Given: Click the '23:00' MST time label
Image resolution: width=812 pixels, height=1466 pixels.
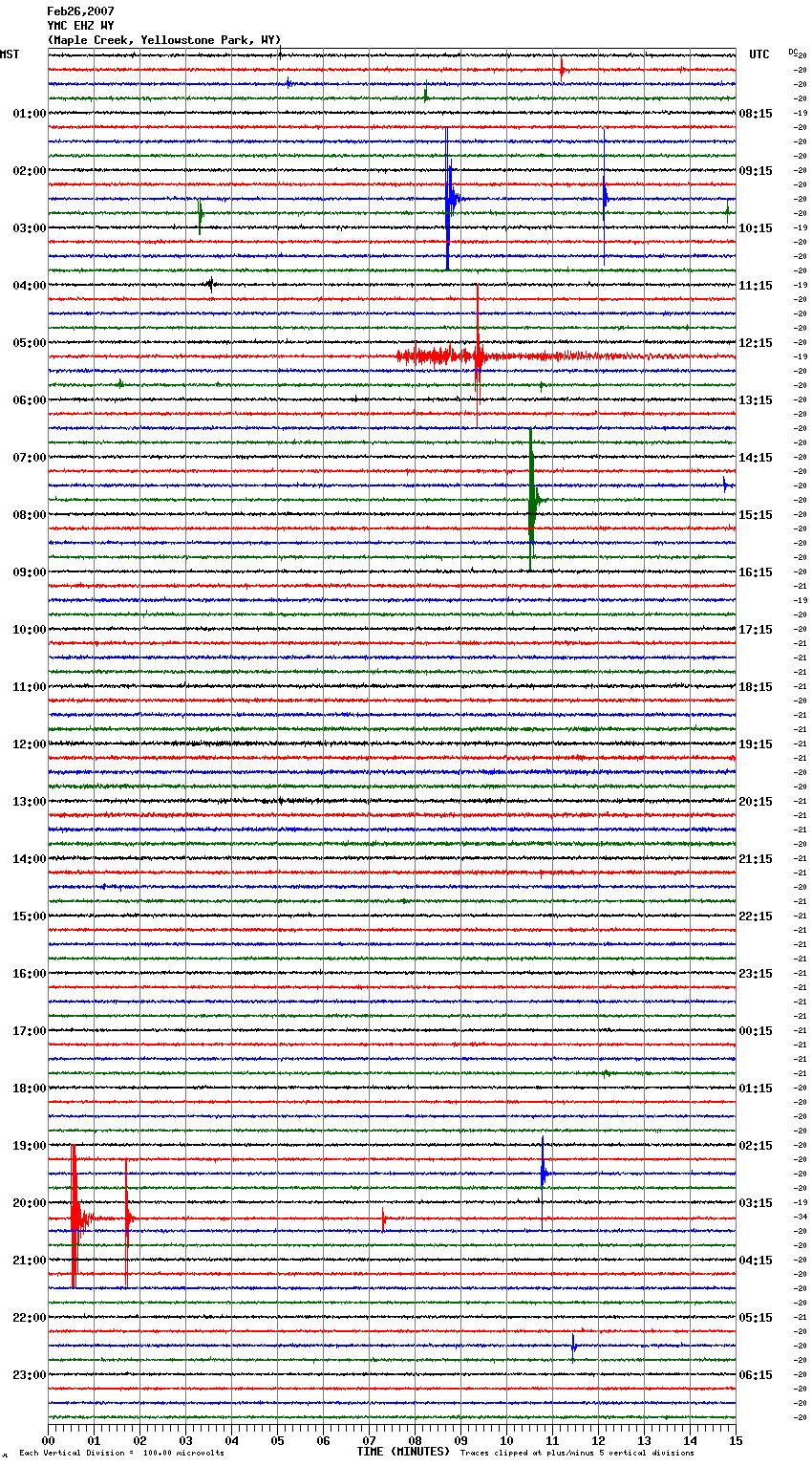Looking at the screenshot, I should tap(30, 1375).
